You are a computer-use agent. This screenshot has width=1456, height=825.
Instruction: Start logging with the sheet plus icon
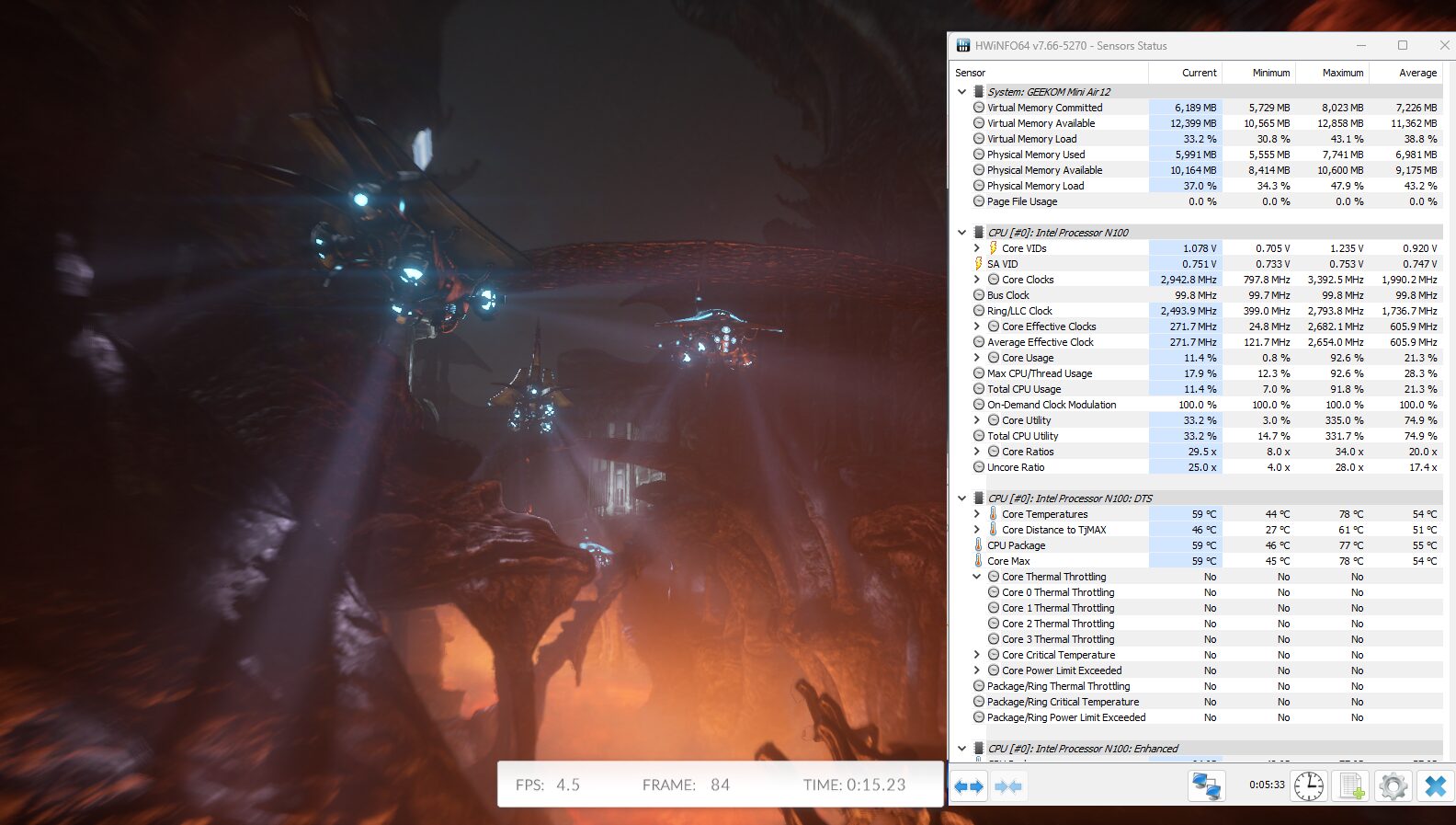click(x=1351, y=786)
